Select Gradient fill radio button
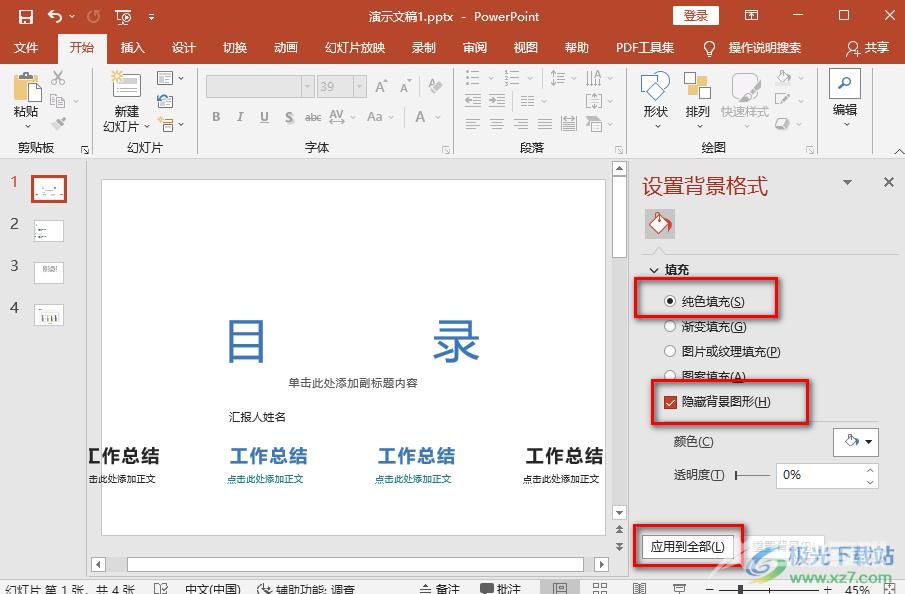Screen dimensions: 905x594 670,326
